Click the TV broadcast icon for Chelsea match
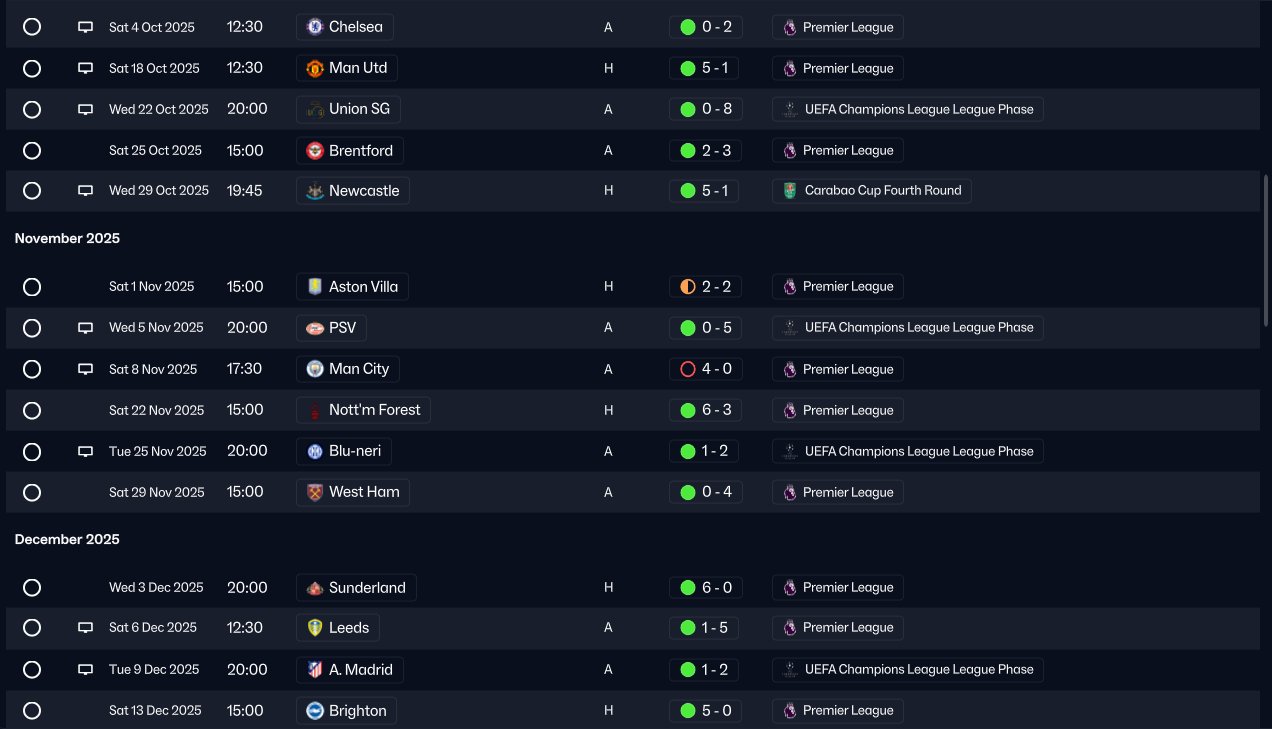Image resolution: width=1272 pixels, height=729 pixels. point(86,27)
